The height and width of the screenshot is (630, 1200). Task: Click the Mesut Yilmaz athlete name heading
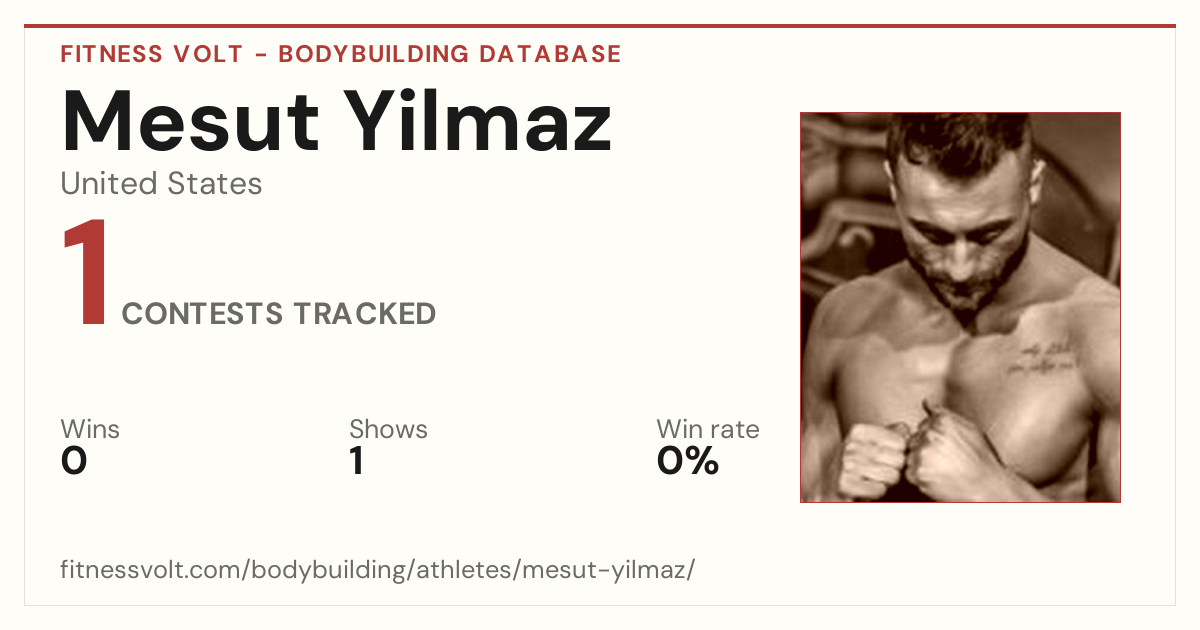(336, 121)
